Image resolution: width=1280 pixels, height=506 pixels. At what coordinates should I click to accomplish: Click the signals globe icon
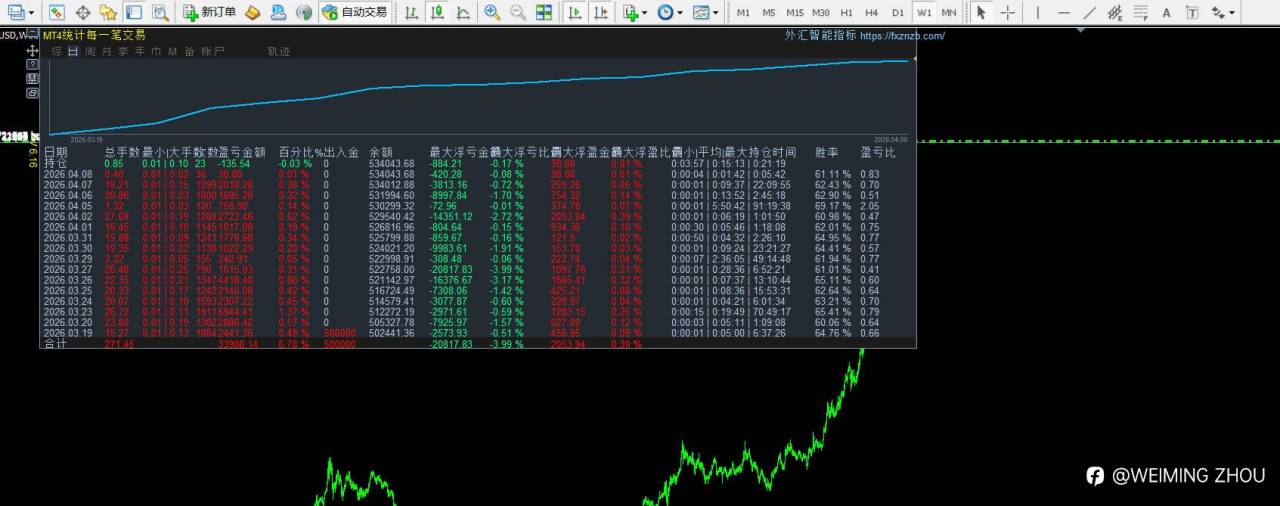pos(305,12)
